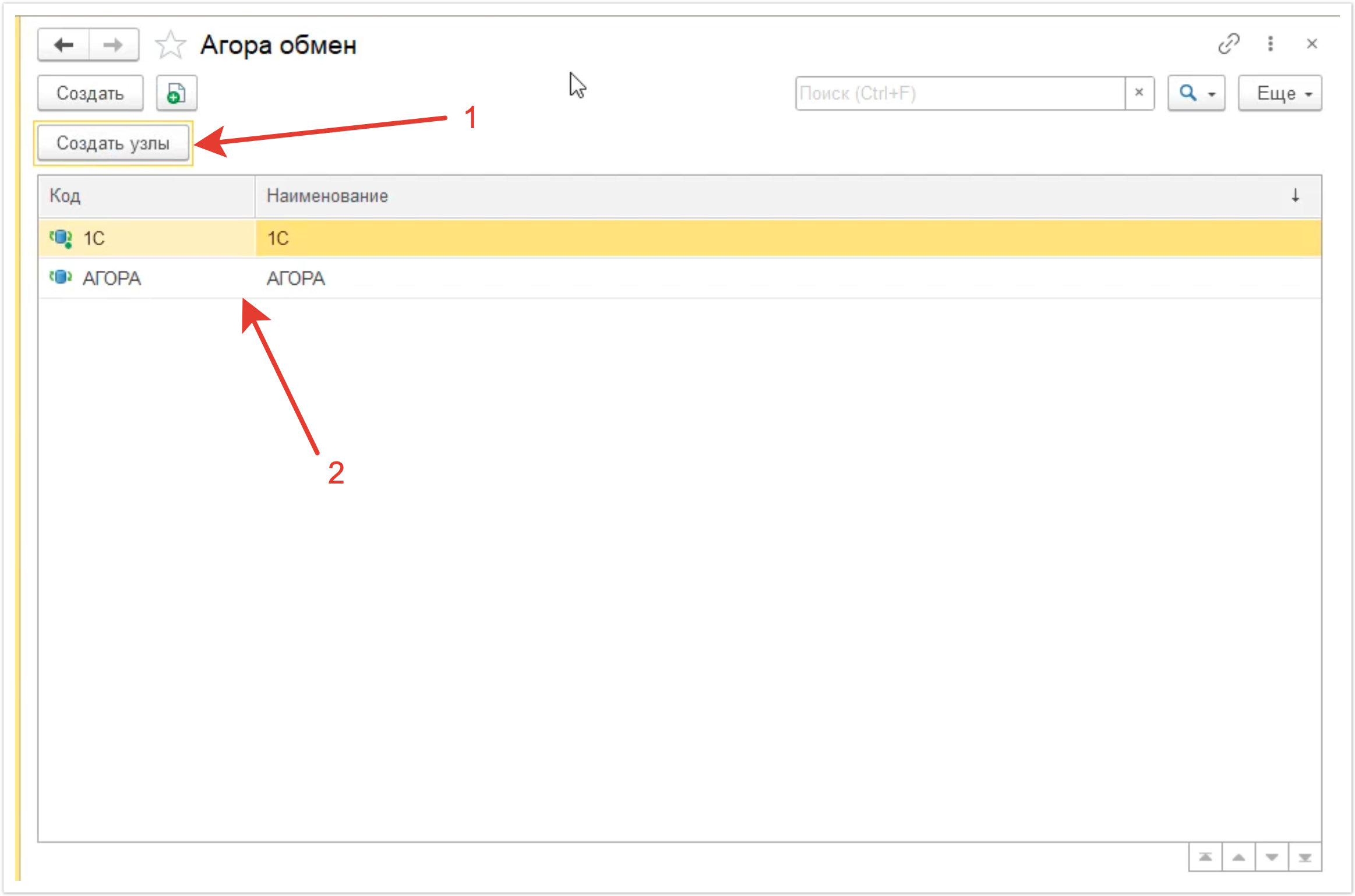Jump to last row in list
Viewport: 1355px width, 896px height.
pos(1305,857)
